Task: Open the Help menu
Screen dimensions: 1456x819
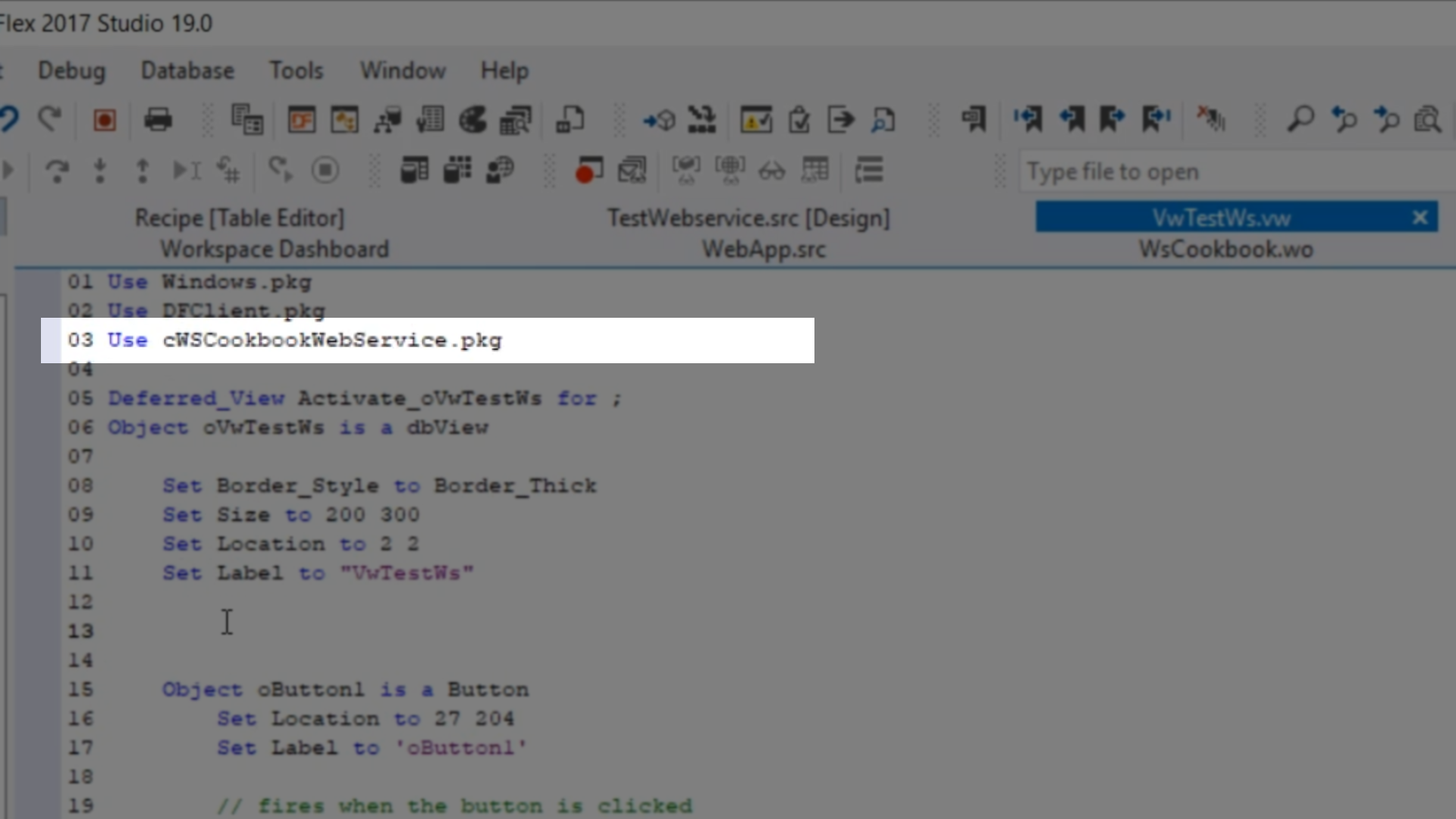Action: 504,71
